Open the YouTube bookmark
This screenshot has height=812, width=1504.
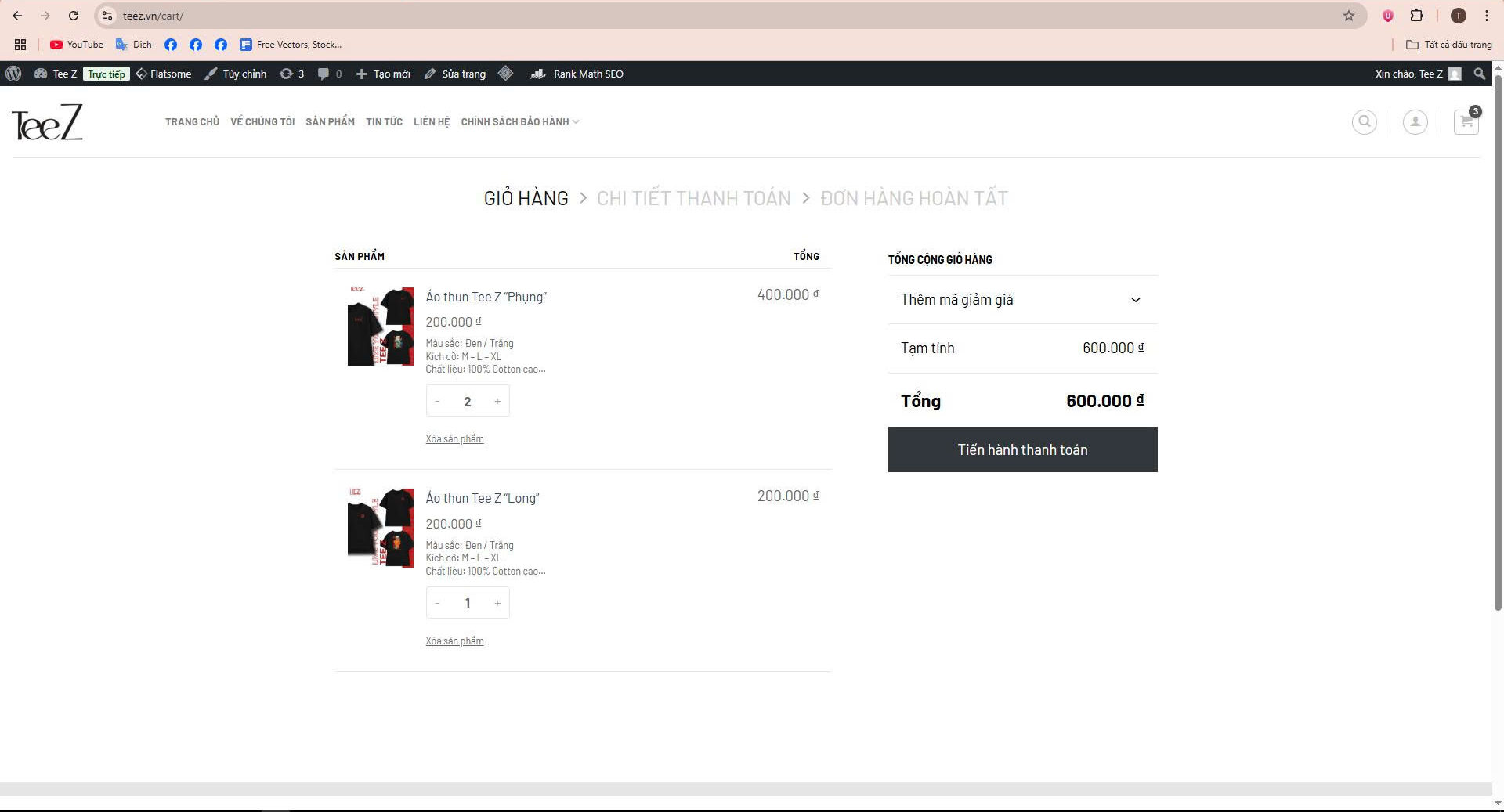tap(77, 45)
